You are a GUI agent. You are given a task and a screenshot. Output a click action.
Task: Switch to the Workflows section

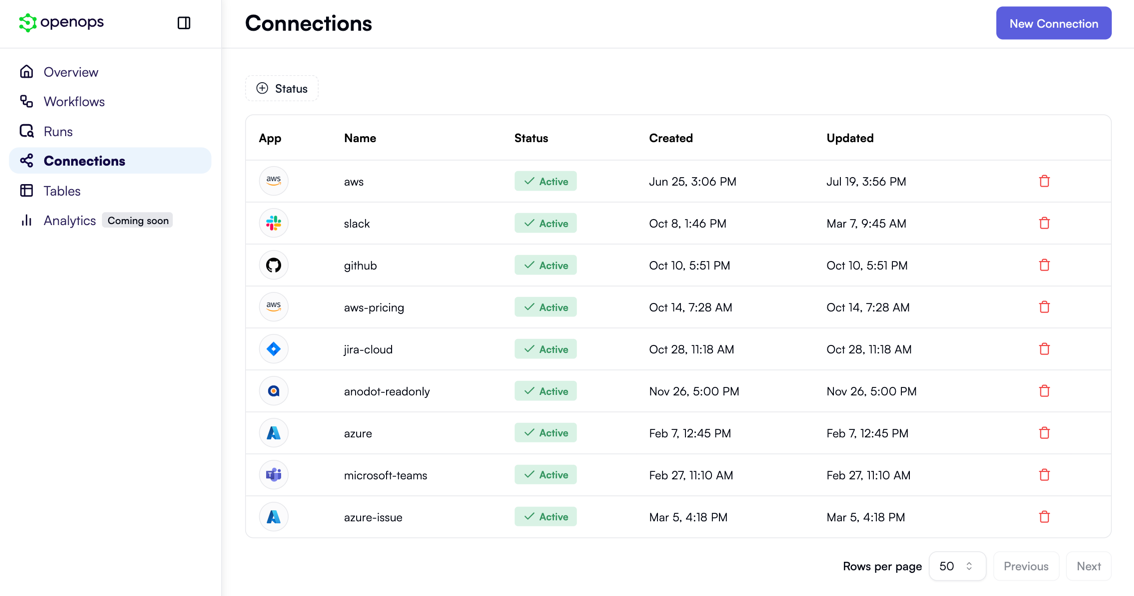74,101
